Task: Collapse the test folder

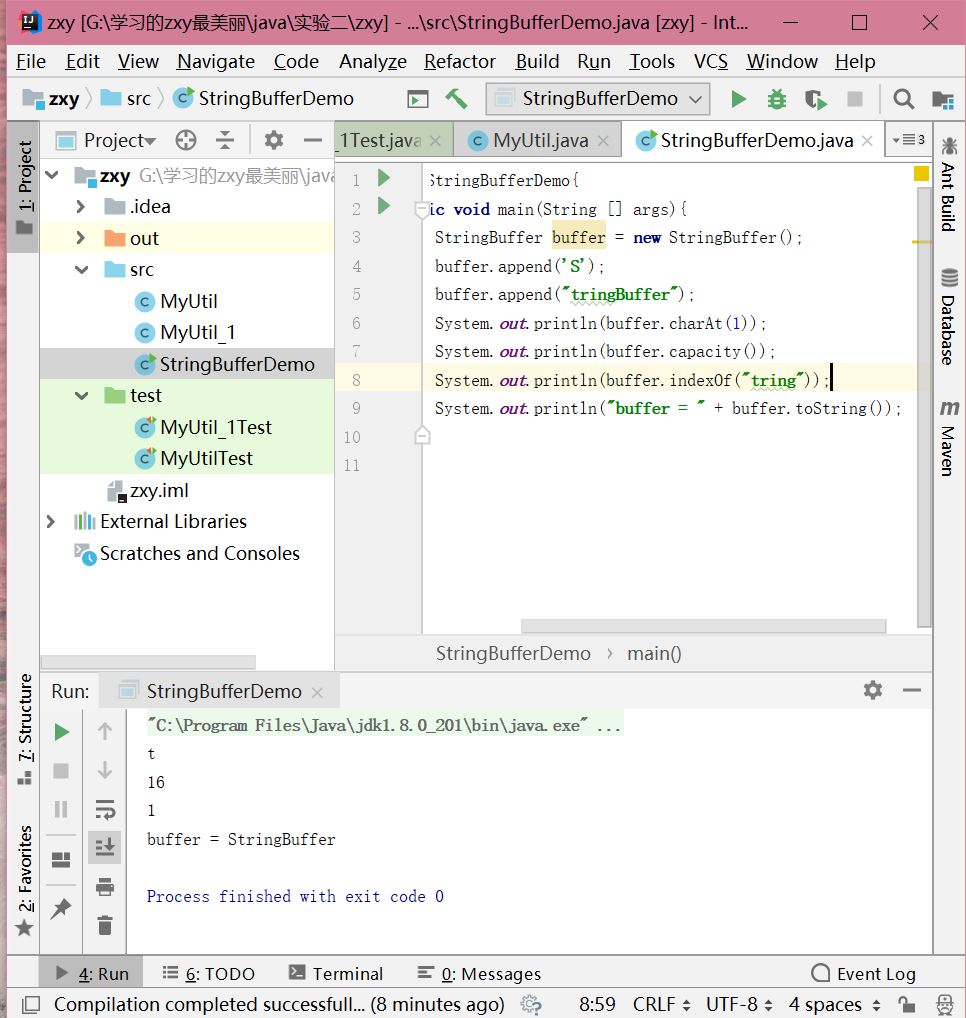Action: click(x=81, y=395)
